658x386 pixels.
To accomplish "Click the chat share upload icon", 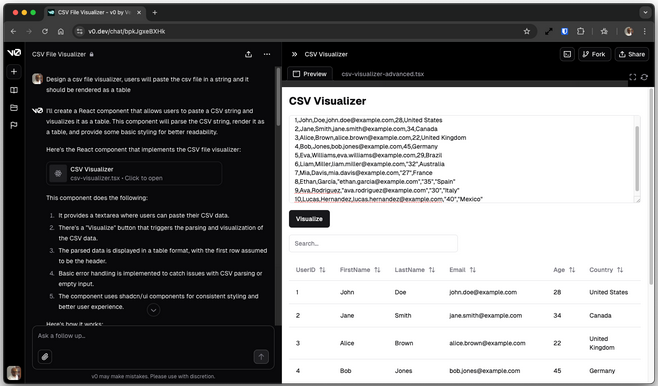I will 248,54.
